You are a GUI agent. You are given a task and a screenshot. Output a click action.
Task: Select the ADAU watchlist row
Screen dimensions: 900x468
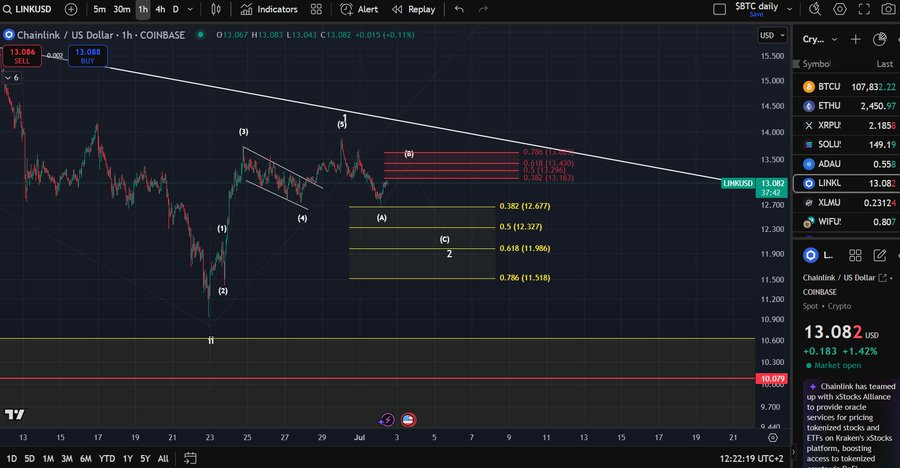(x=847, y=164)
